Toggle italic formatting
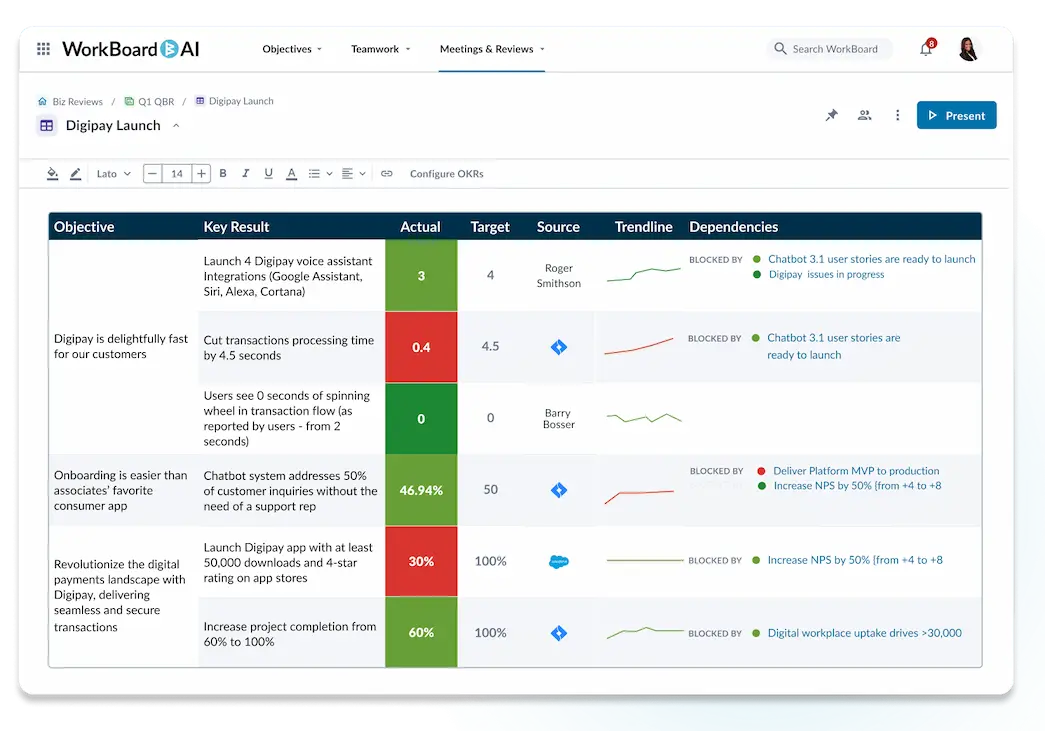The image size is (1045, 731). (x=246, y=173)
